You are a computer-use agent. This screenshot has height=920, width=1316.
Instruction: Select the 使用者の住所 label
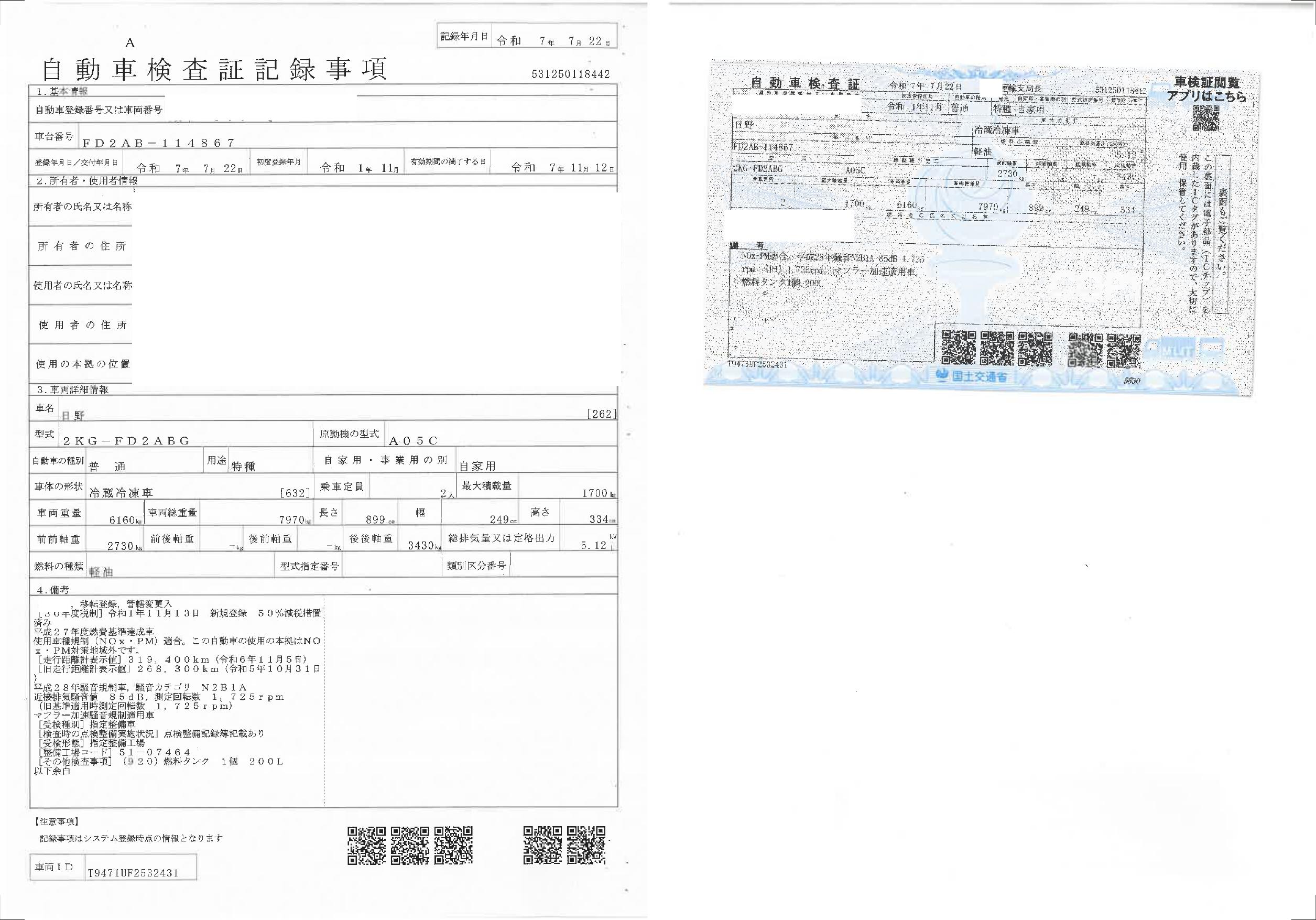pyautogui.click(x=82, y=325)
